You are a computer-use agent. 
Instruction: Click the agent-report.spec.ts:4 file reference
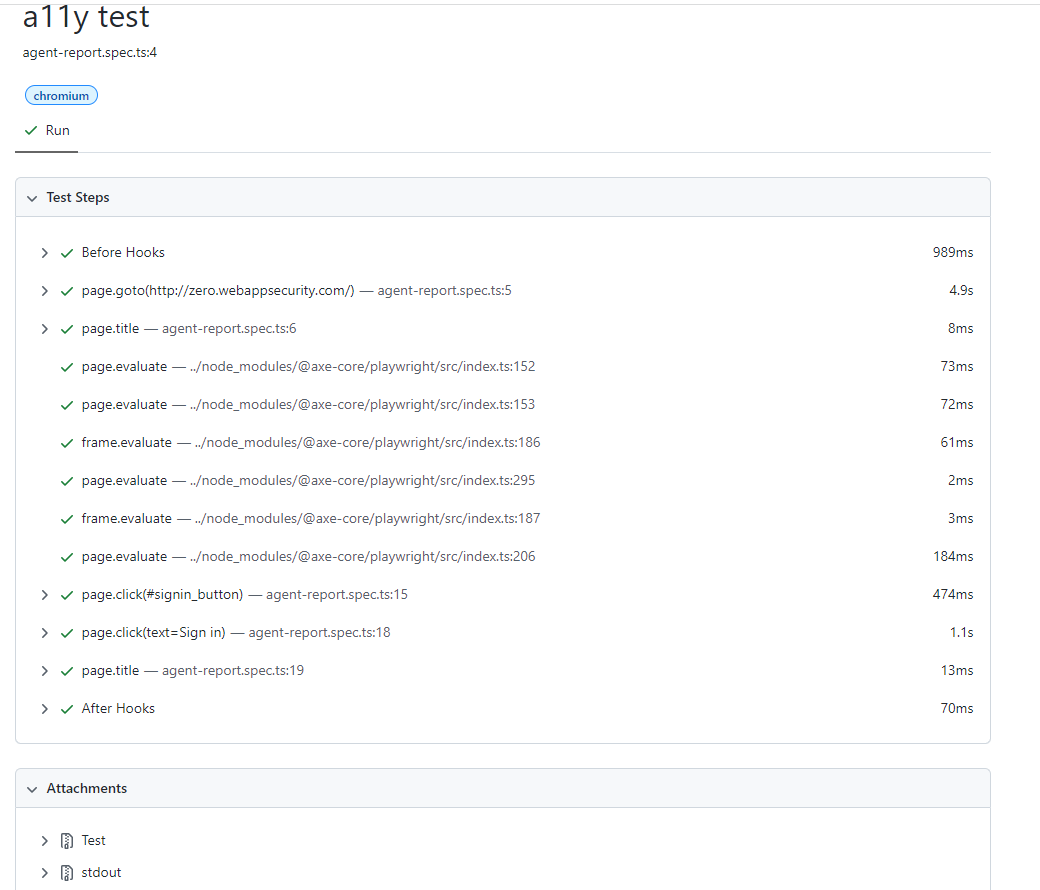[x=89, y=52]
